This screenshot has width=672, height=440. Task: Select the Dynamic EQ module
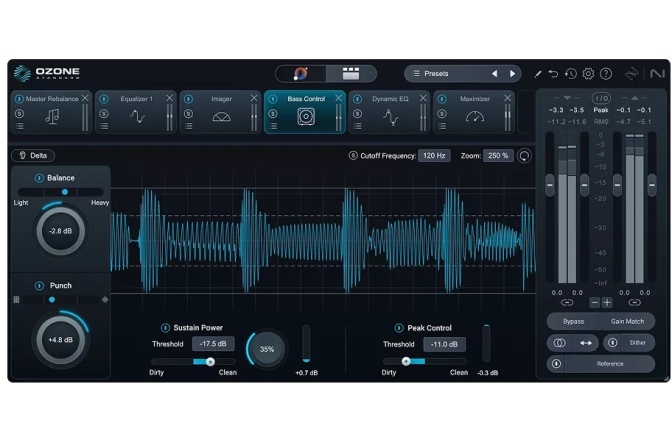tap(389, 112)
